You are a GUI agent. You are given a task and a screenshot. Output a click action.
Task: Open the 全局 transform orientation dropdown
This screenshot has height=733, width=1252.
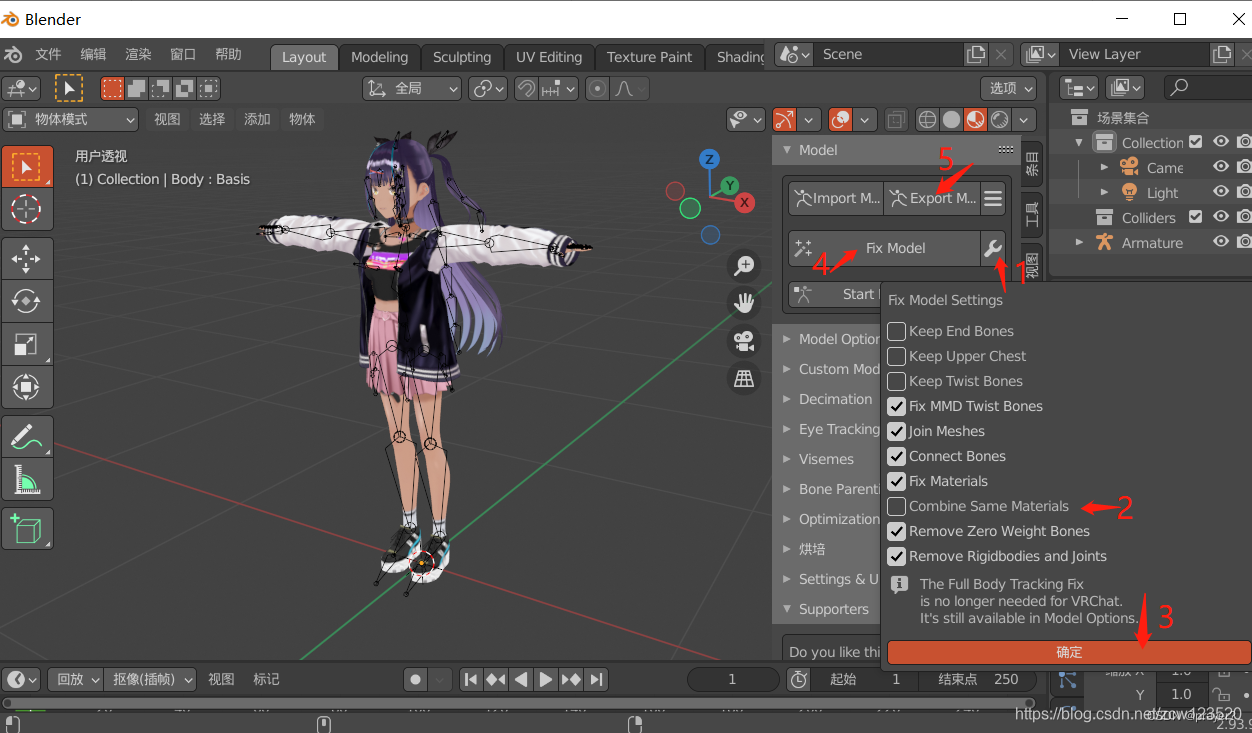(412, 88)
